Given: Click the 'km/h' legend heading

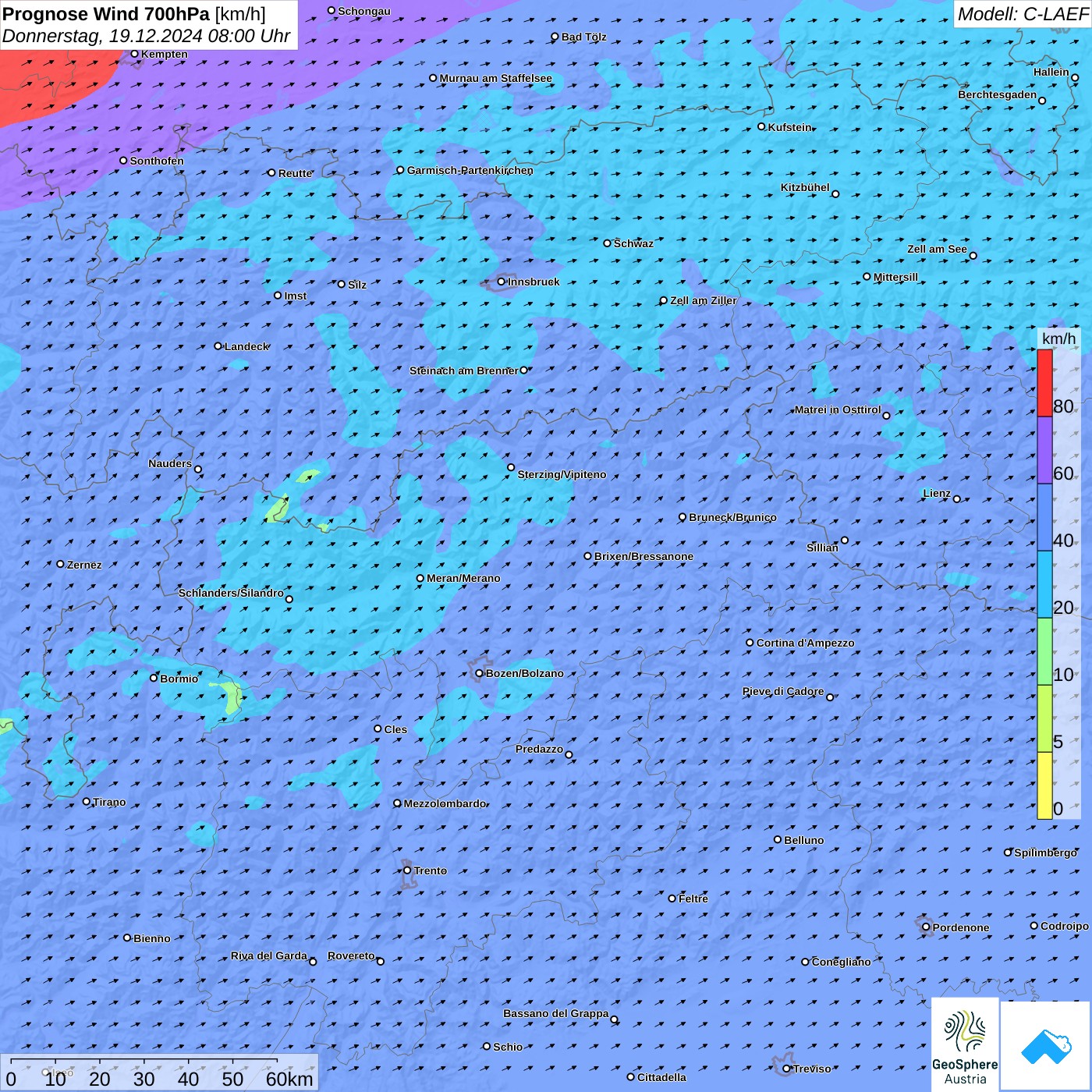Looking at the screenshot, I should 1059,339.
